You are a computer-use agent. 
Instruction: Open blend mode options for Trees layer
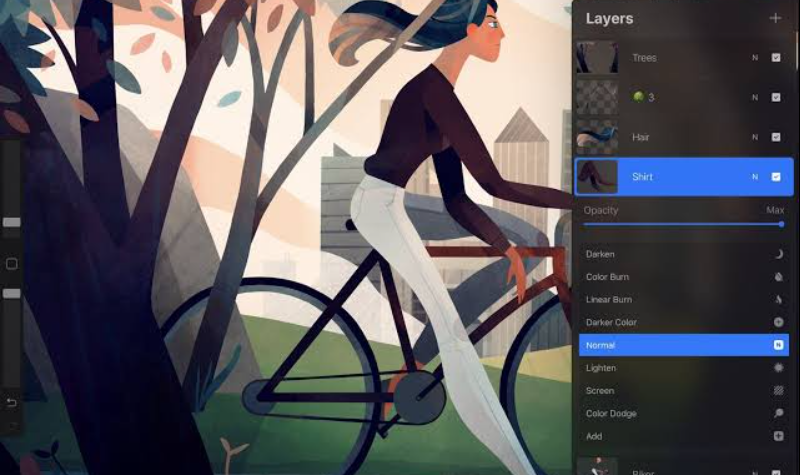(x=755, y=58)
